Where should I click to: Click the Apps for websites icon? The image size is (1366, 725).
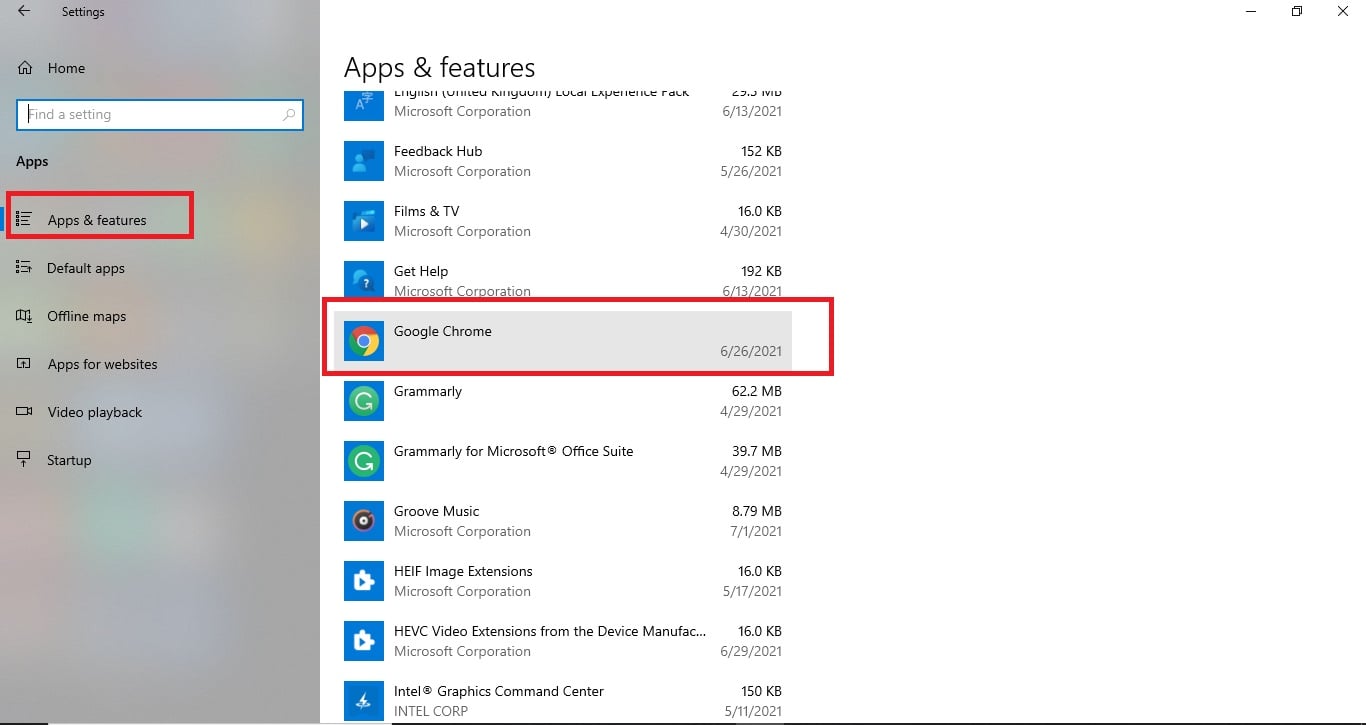[x=25, y=364]
